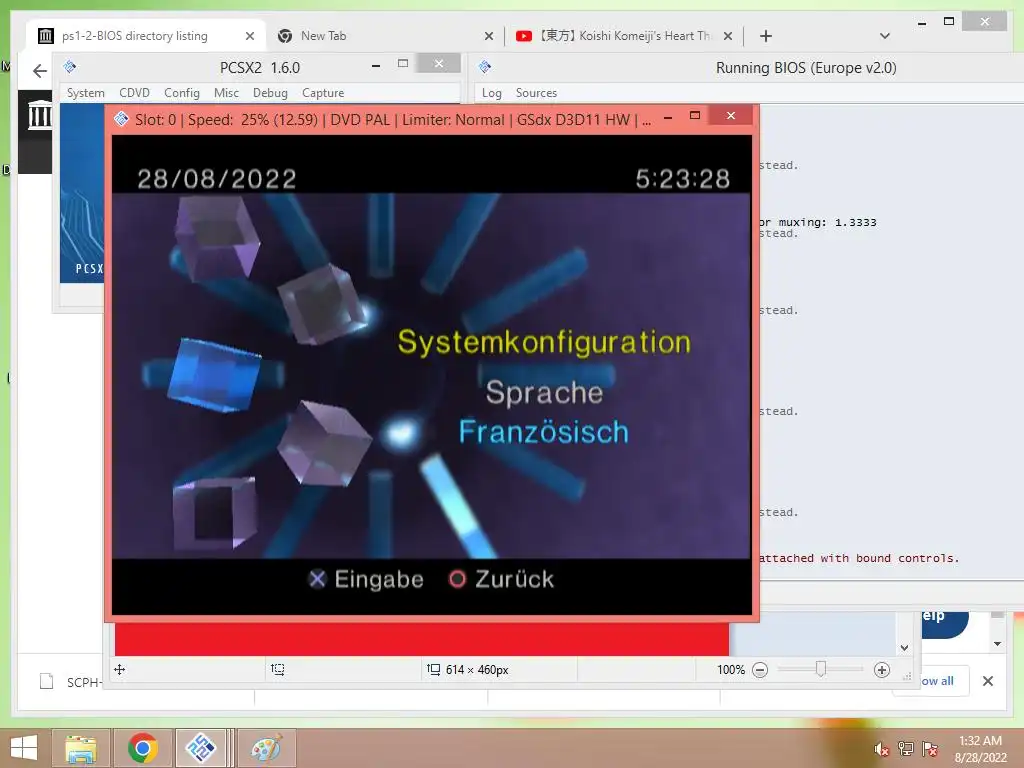Click the network tray icon

pyautogui.click(x=906, y=749)
